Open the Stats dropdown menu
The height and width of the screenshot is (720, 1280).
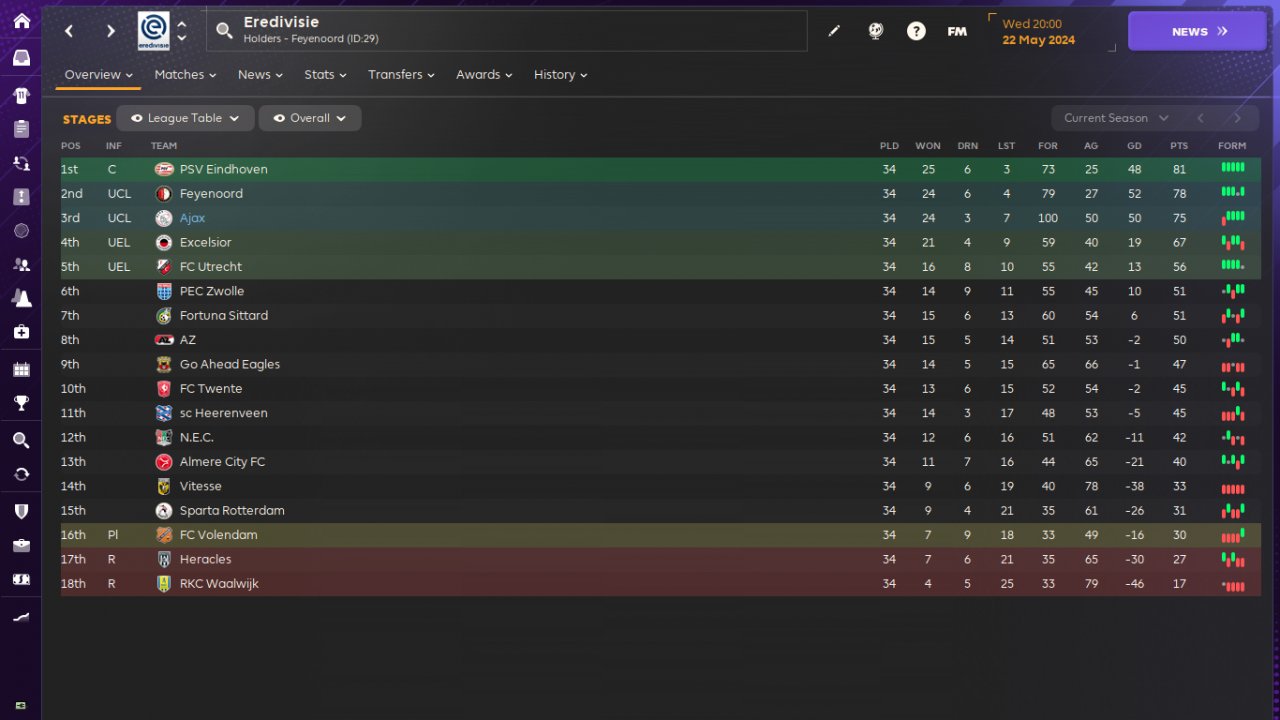point(325,75)
